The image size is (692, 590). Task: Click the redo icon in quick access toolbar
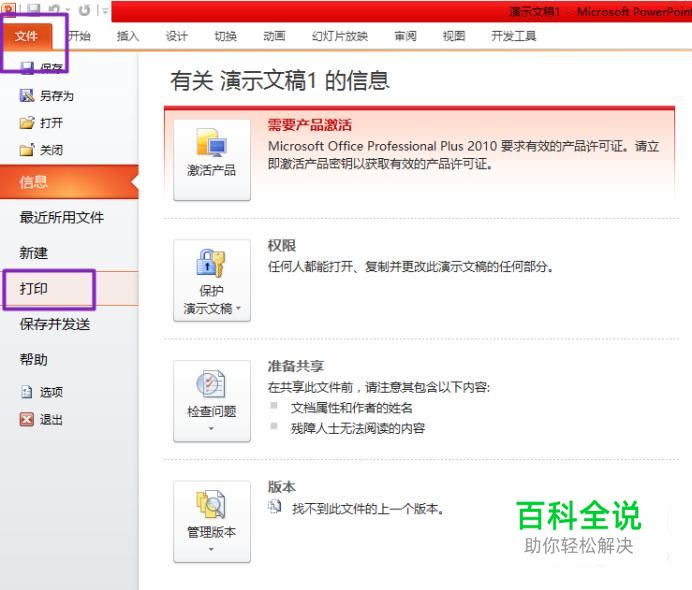coord(84,9)
